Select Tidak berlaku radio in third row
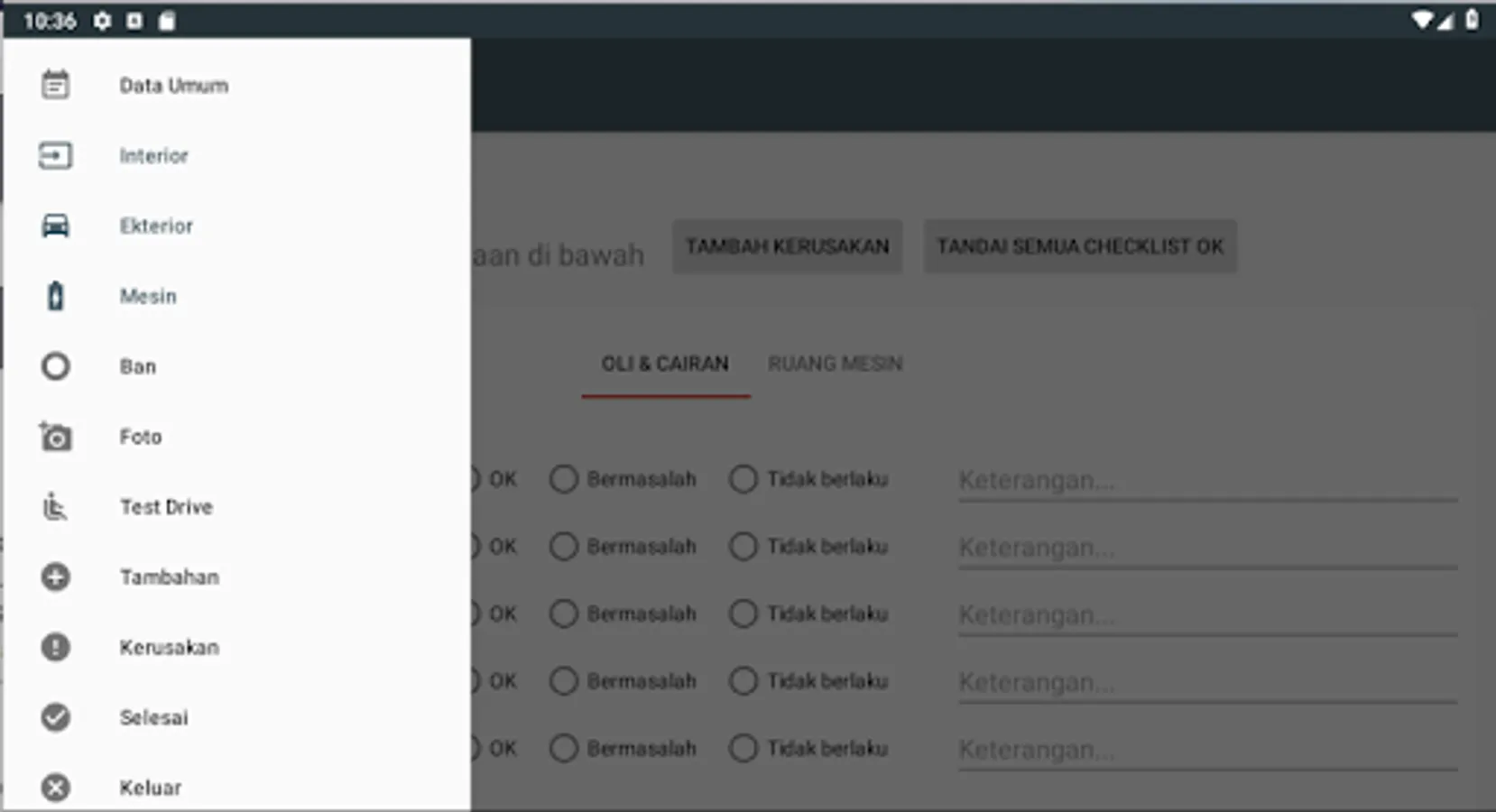1496x812 pixels. pyautogui.click(x=743, y=614)
